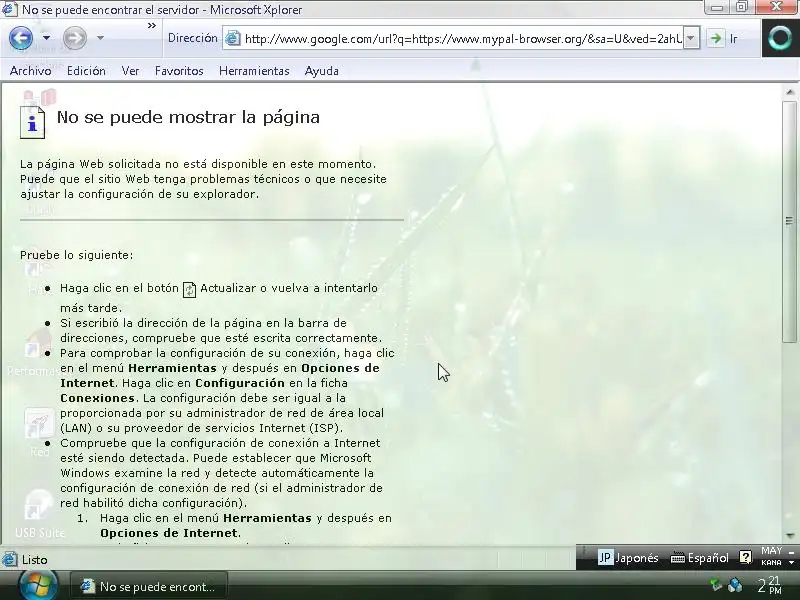Click the status bar Listo page icon
This screenshot has height=600, width=800.
pos(9,560)
